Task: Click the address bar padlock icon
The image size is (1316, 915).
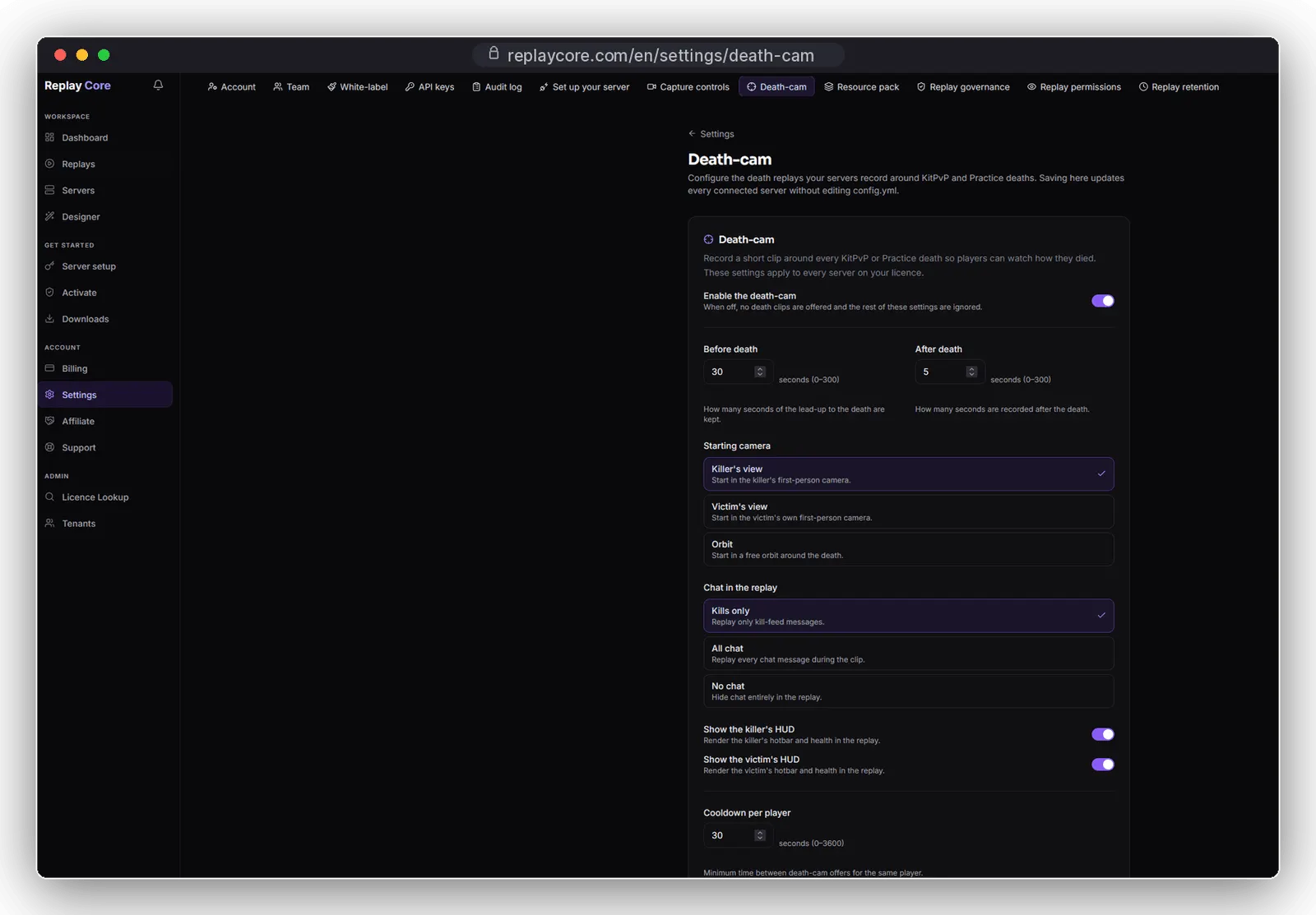Action: coord(493,53)
